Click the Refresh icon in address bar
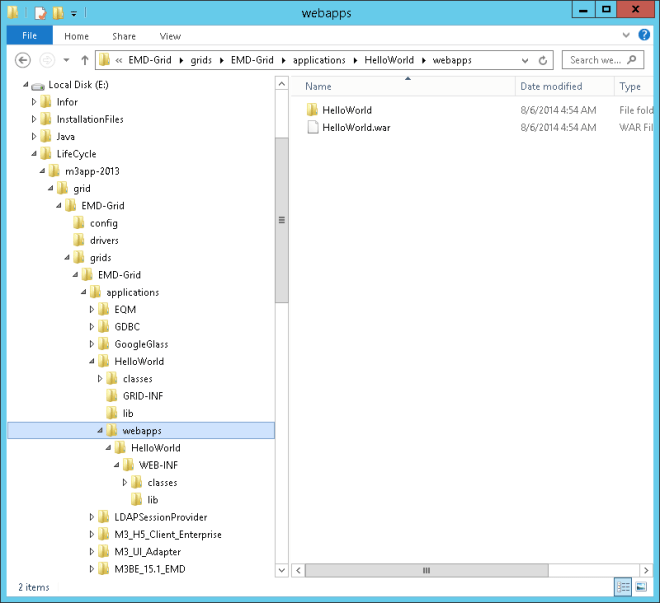660x603 pixels. (544, 60)
